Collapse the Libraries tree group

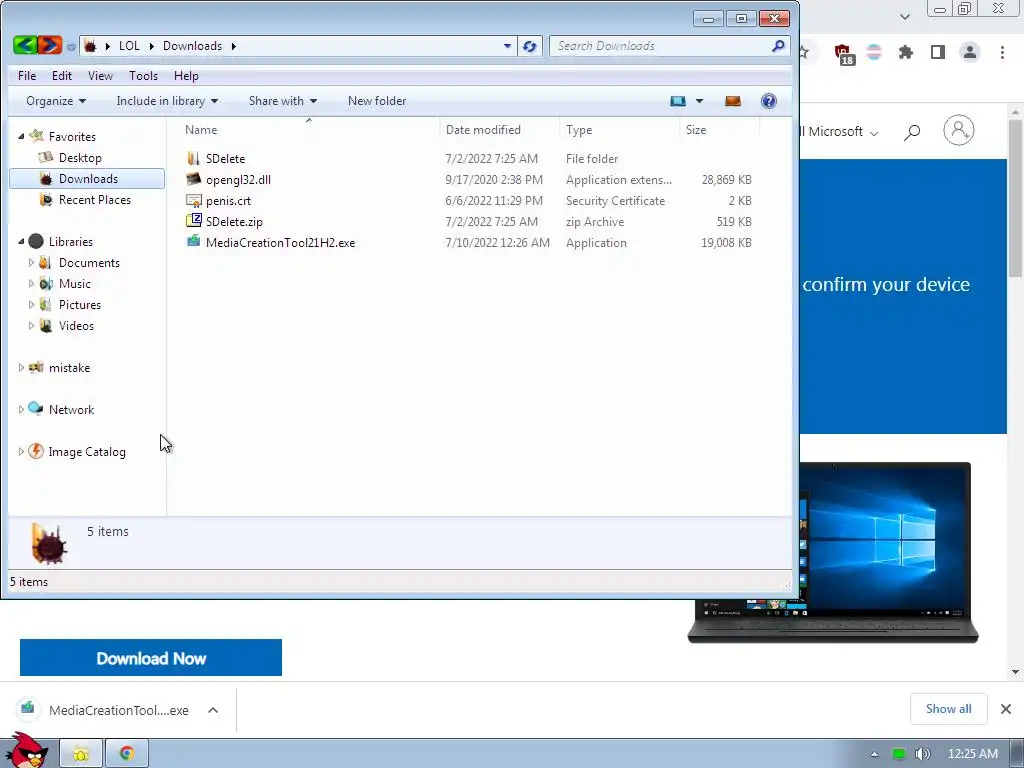pos(21,242)
